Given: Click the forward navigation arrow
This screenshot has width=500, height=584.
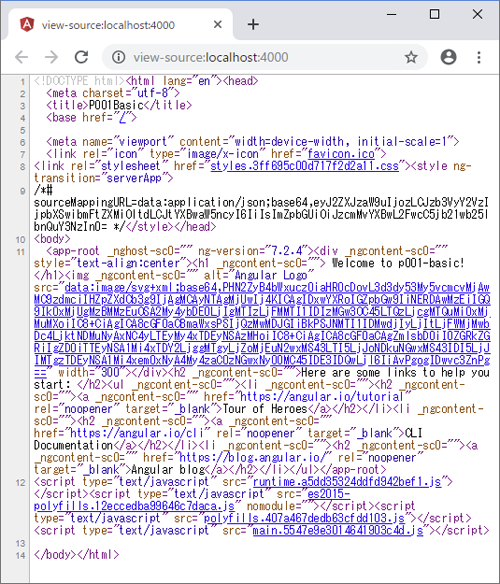Looking at the screenshot, I should tap(51, 57).
